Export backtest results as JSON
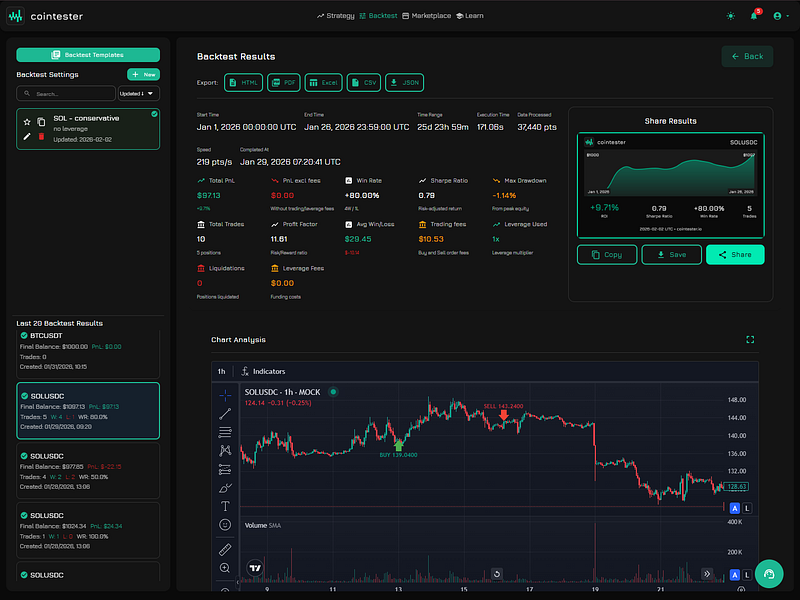This screenshot has width=800, height=600. [x=404, y=82]
